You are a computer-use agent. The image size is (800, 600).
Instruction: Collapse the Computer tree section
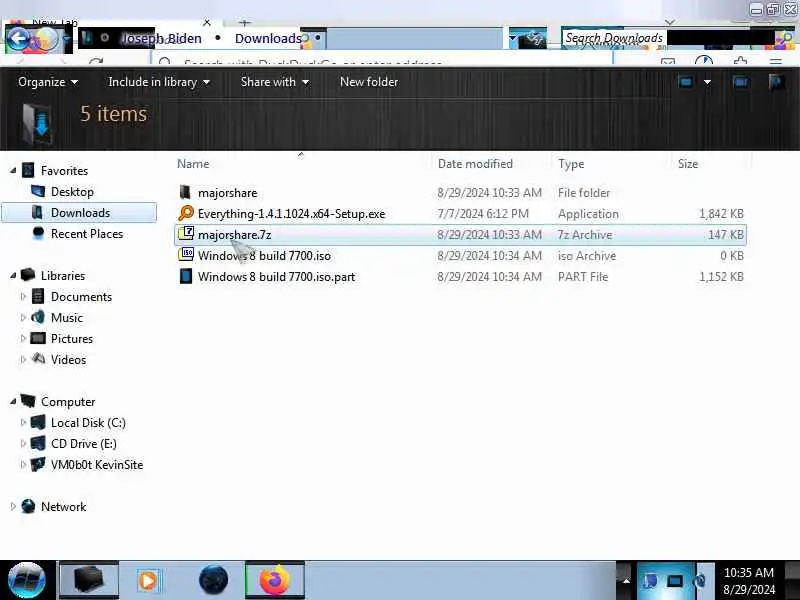coord(13,402)
